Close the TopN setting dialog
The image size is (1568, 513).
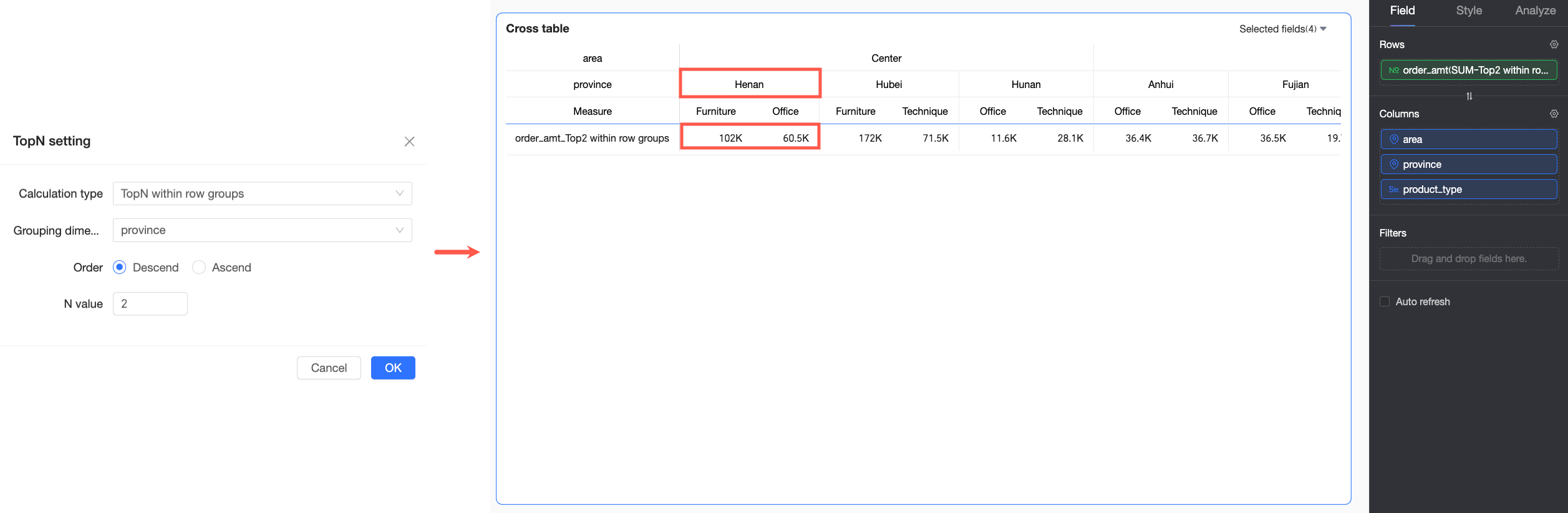click(409, 142)
